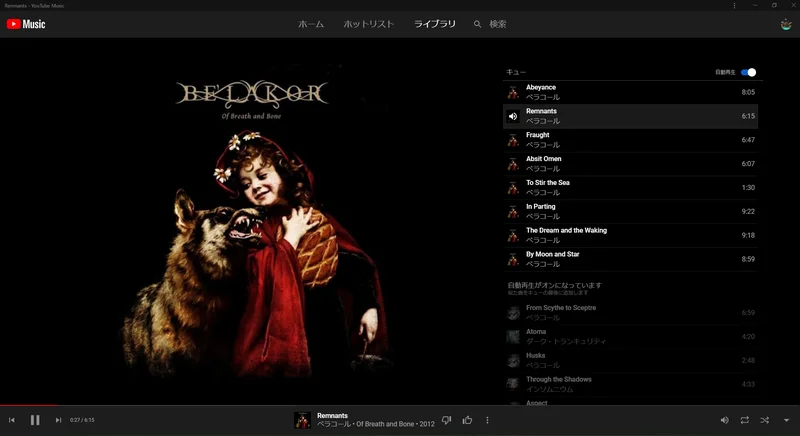This screenshot has height=436, width=800.
Task: Click The Dream and the Waking thumbnail
Action: pyautogui.click(x=513, y=236)
